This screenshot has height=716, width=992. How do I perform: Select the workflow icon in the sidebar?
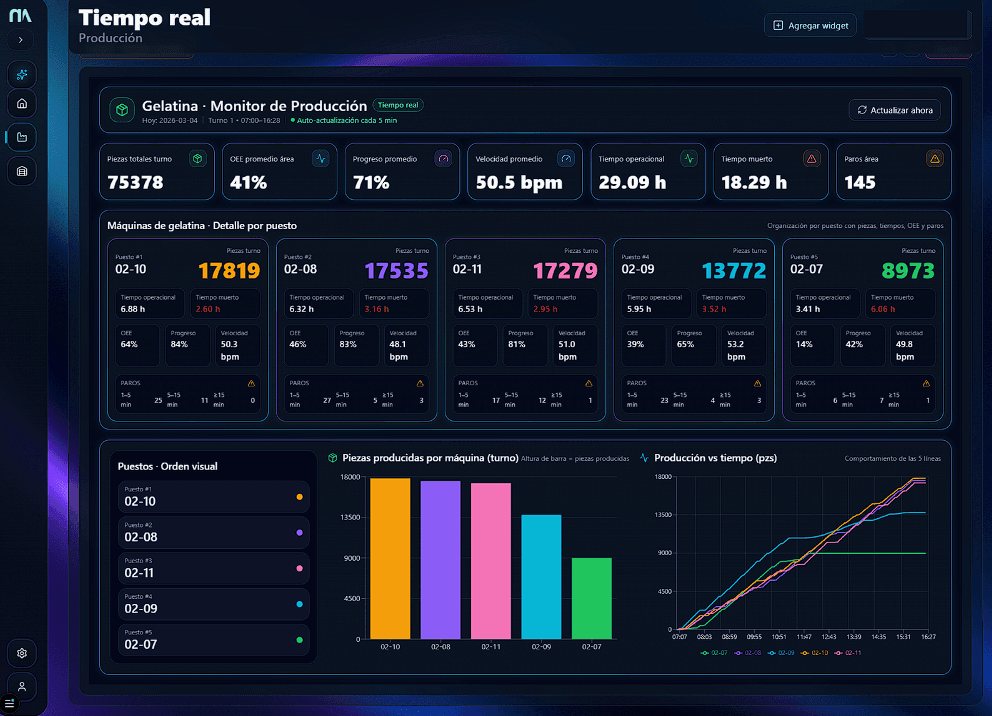point(21,73)
